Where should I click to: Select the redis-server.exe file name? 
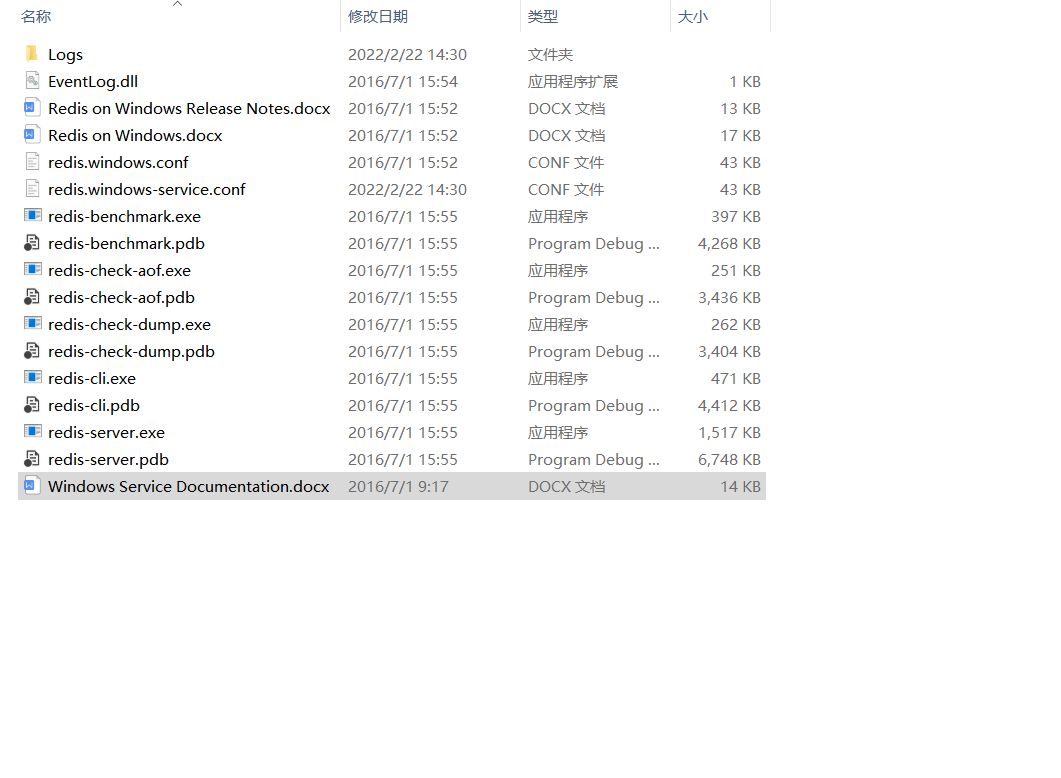point(107,433)
